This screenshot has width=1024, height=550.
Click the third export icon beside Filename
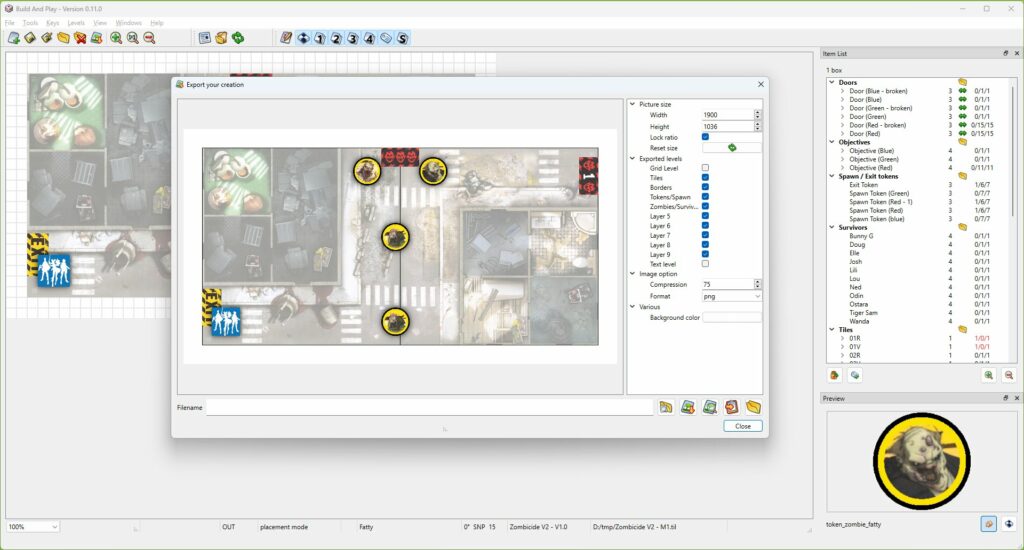click(x=710, y=408)
